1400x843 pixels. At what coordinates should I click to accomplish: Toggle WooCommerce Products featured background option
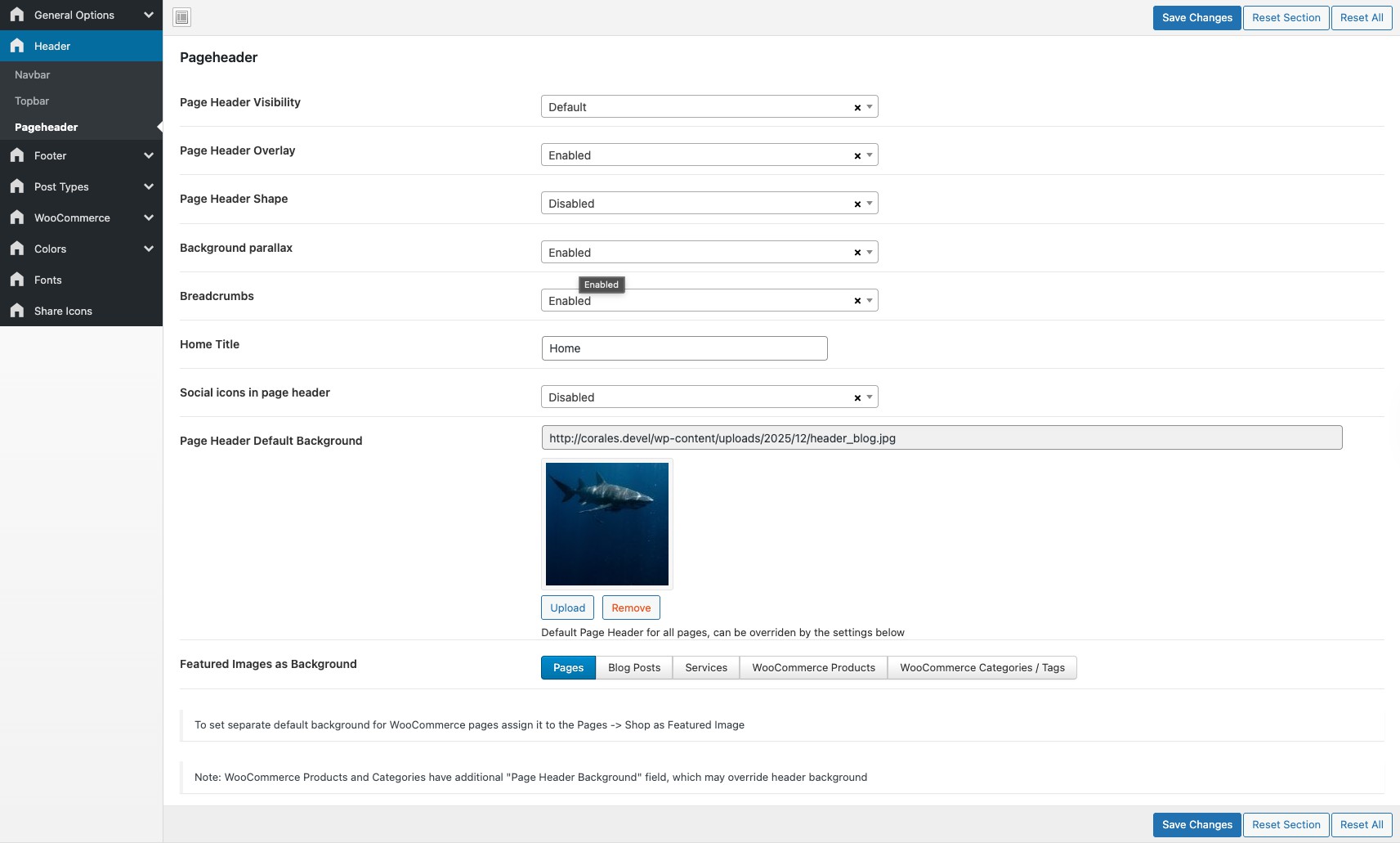pyautogui.click(x=813, y=668)
